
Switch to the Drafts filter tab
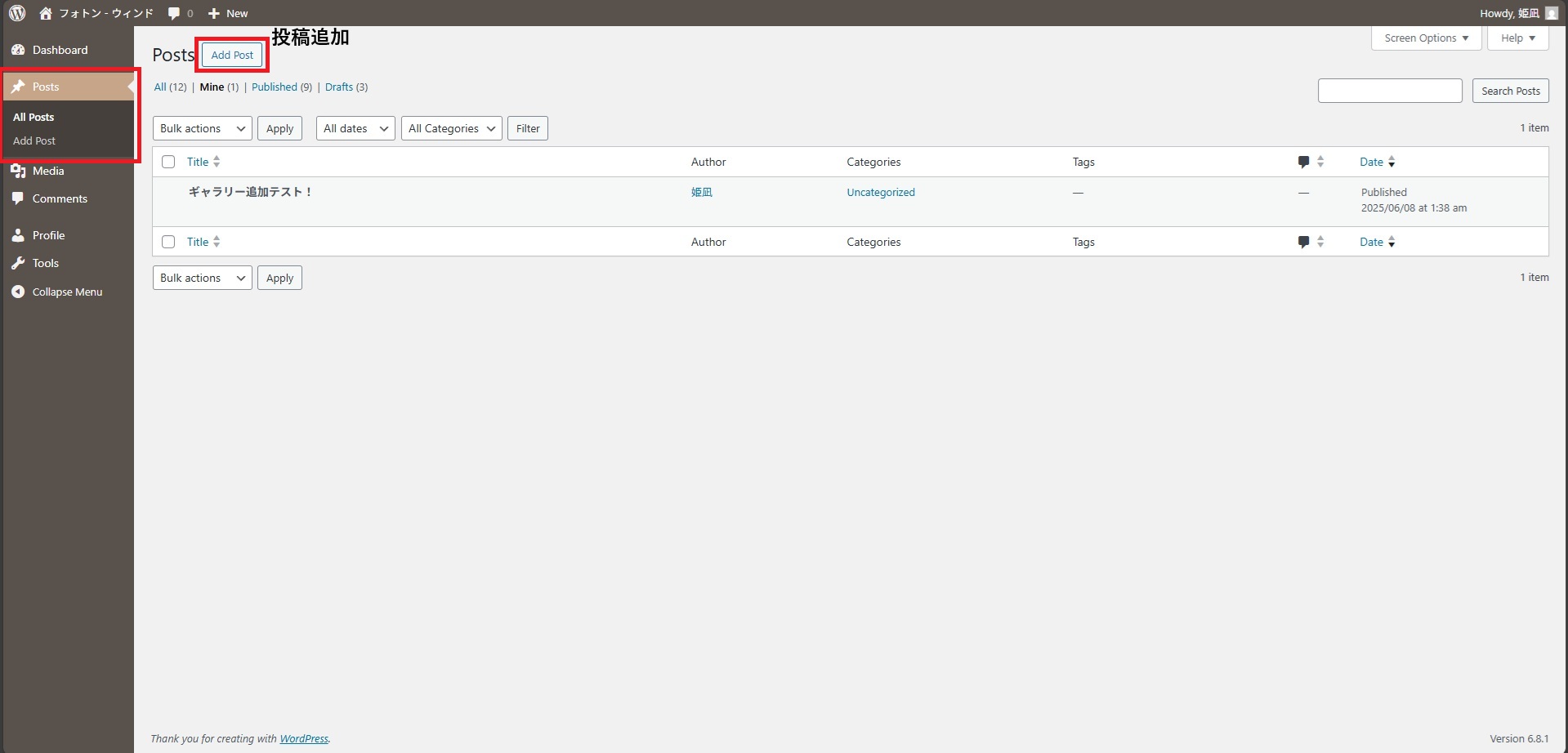tap(339, 87)
